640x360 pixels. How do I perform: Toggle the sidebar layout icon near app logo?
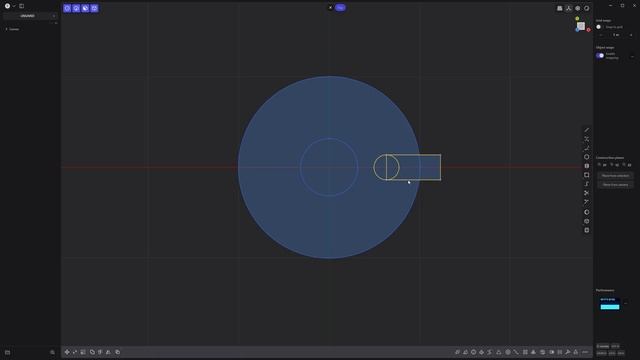(x=22, y=6)
